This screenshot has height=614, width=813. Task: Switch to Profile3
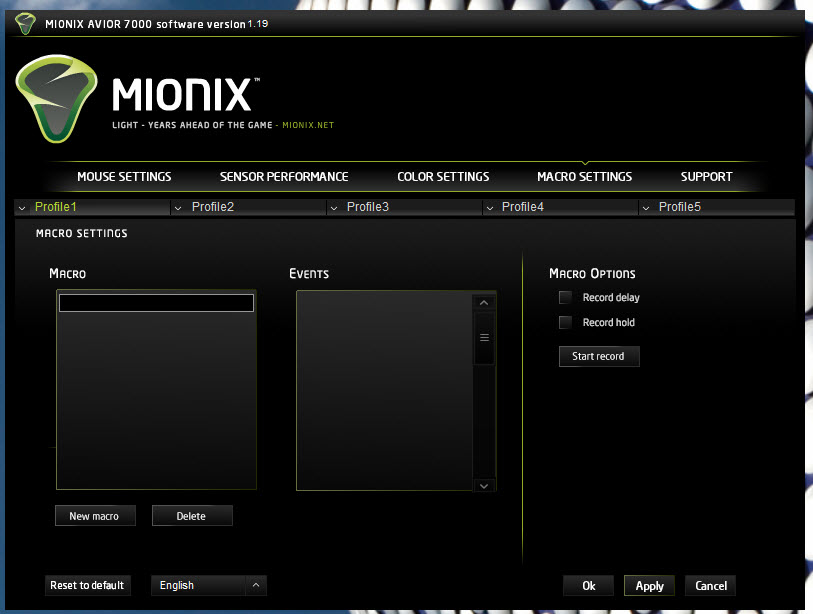pyautogui.click(x=368, y=207)
